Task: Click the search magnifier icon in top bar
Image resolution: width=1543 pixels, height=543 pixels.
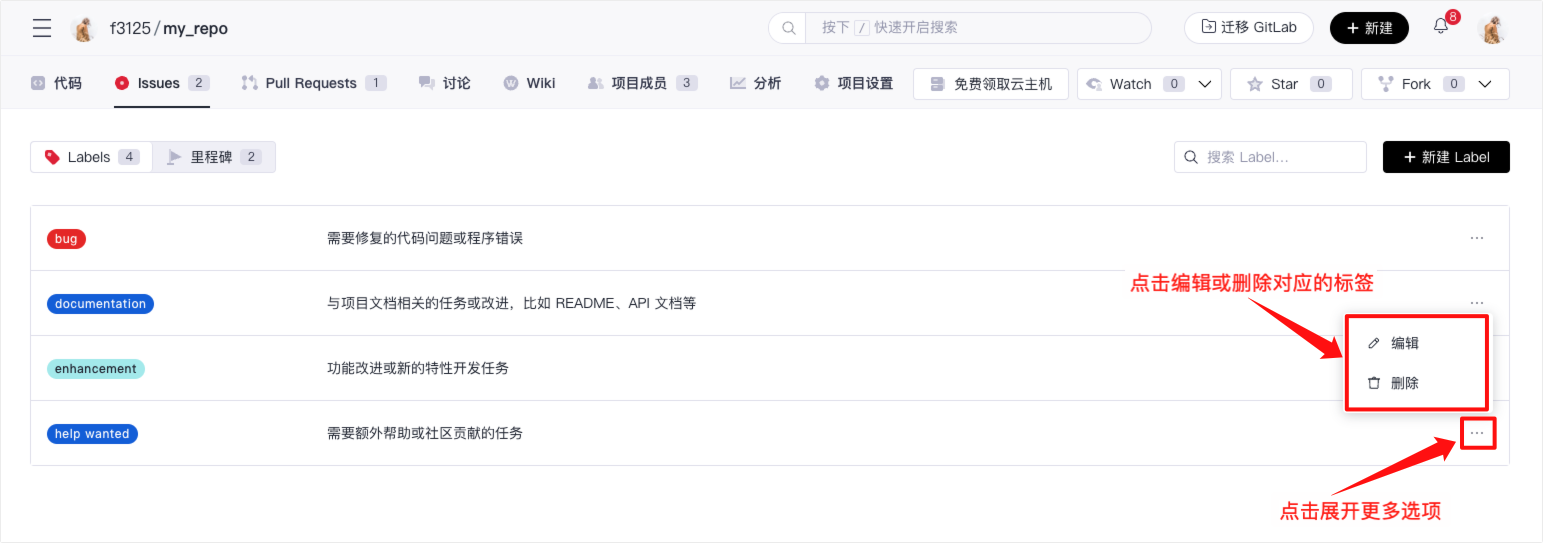Action: pos(788,28)
